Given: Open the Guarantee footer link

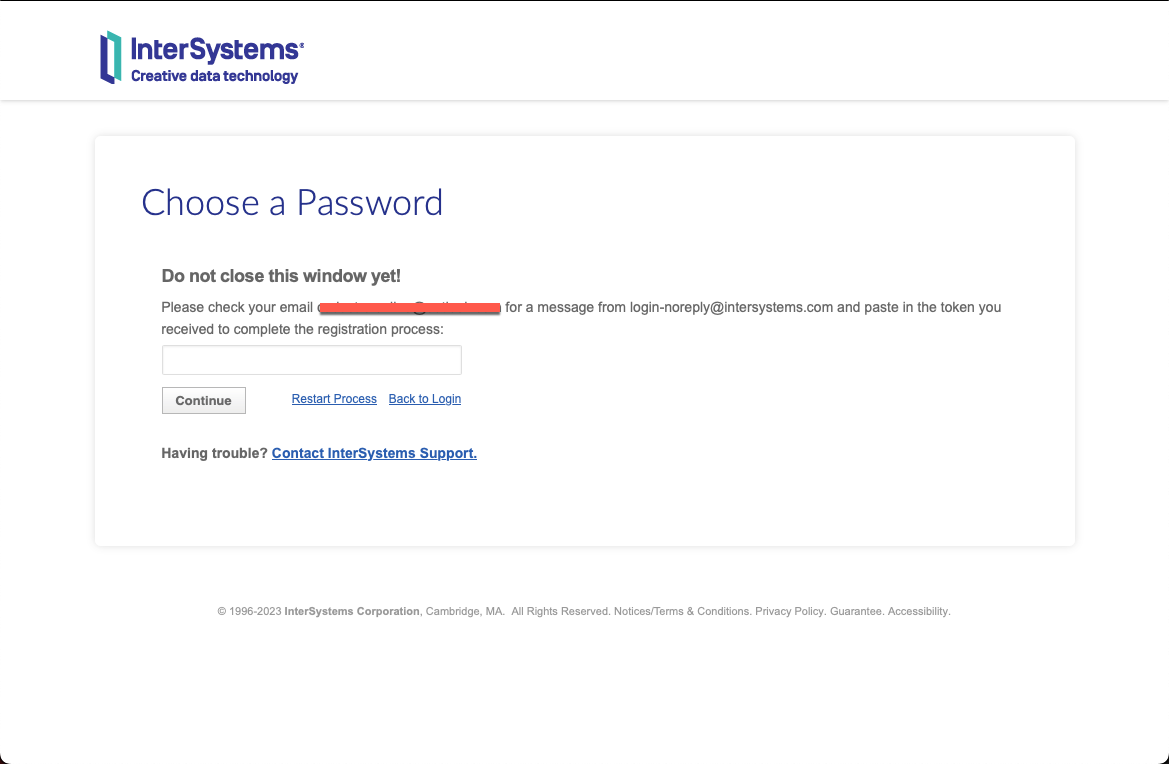Looking at the screenshot, I should click(x=856, y=611).
